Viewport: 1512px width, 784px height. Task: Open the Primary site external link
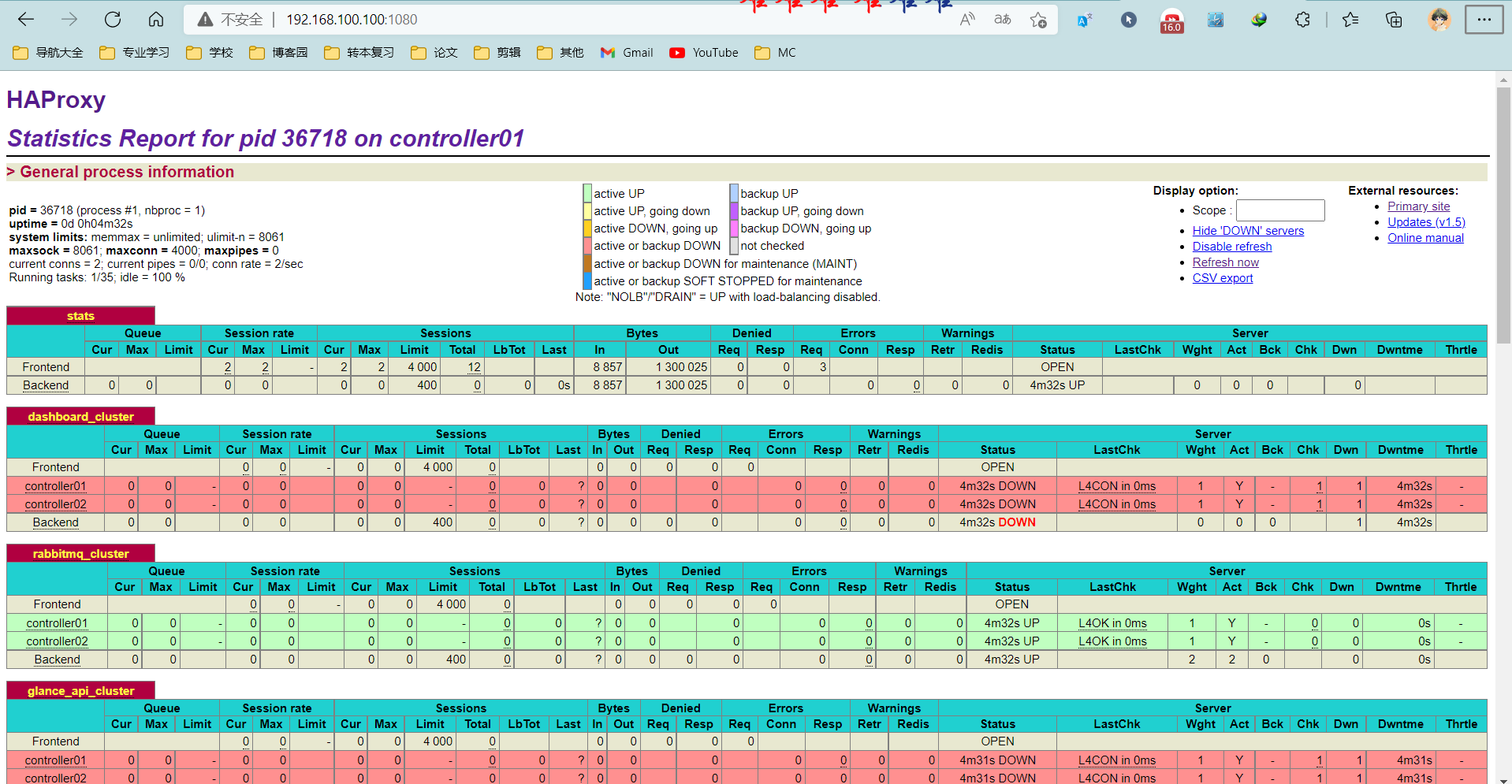tap(1419, 206)
